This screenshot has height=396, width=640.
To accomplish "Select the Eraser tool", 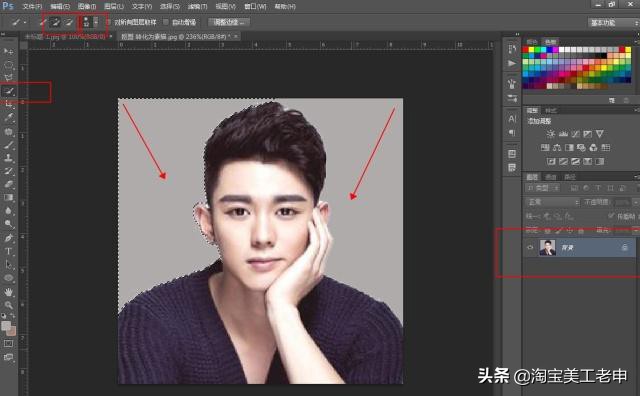I will (8, 184).
